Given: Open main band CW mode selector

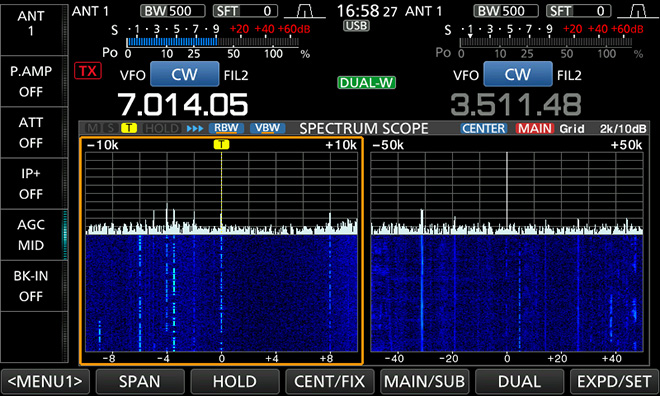Looking at the screenshot, I should (x=184, y=74).
